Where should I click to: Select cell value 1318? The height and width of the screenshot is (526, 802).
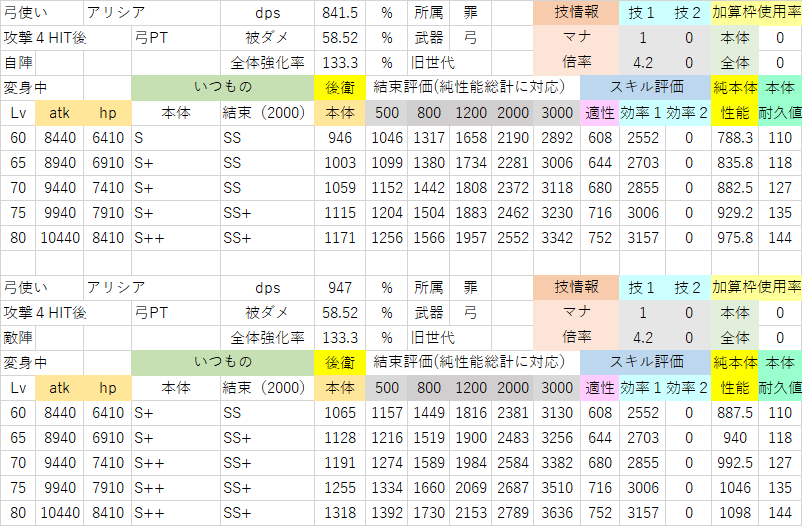pyautogui.click(x=340, y=513)
